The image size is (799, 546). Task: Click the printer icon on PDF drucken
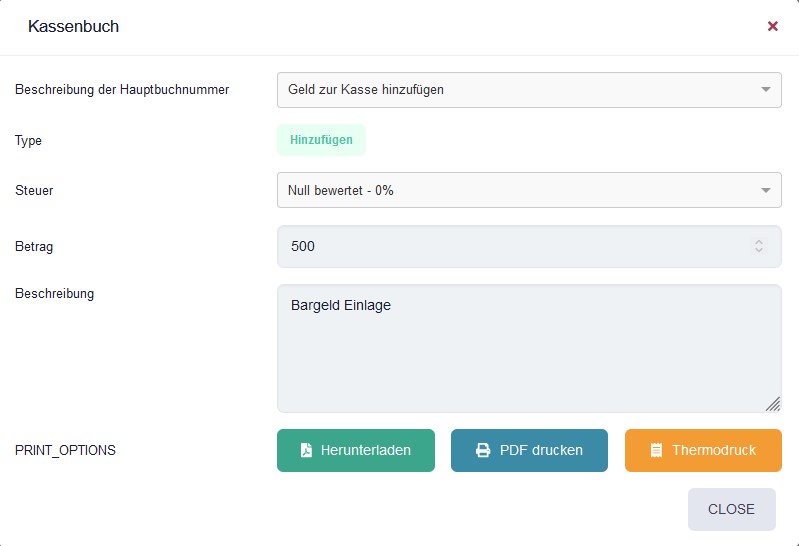[x=483, y=450]
